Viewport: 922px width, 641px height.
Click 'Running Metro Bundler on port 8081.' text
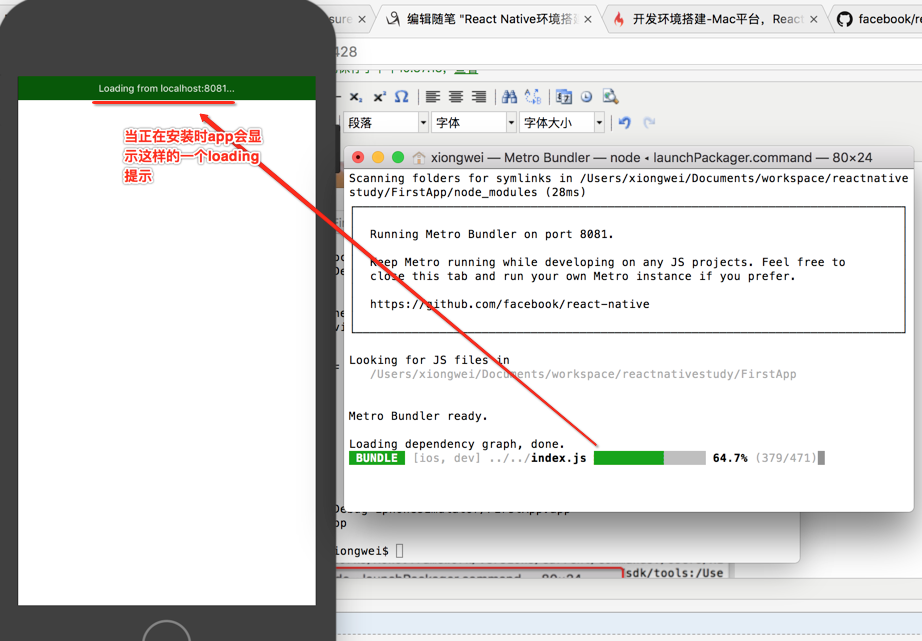[492, 234]
